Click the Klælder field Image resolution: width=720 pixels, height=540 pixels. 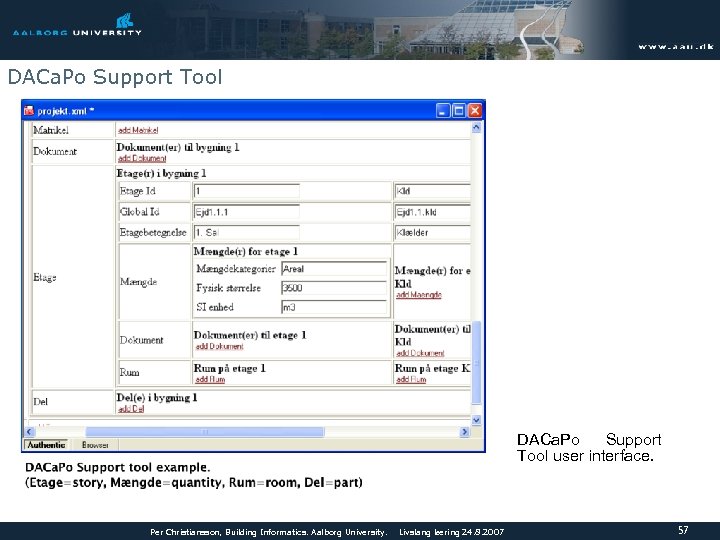[433, 232]
